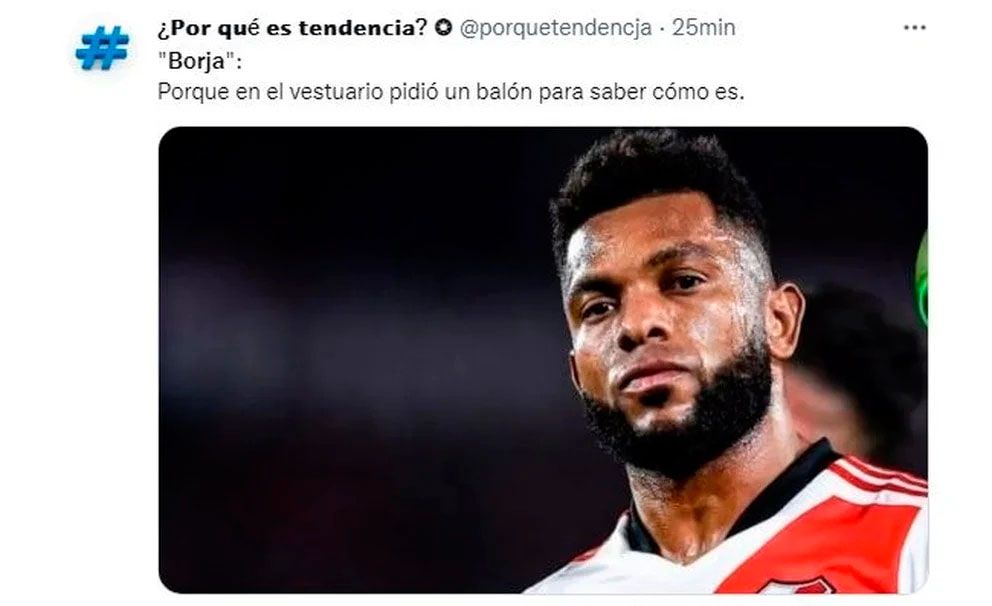Image resolution: width=992 pixels, height=606 pixels.
Task: Click the red shoulder stripes on jersey
Action: pos(881,475)
